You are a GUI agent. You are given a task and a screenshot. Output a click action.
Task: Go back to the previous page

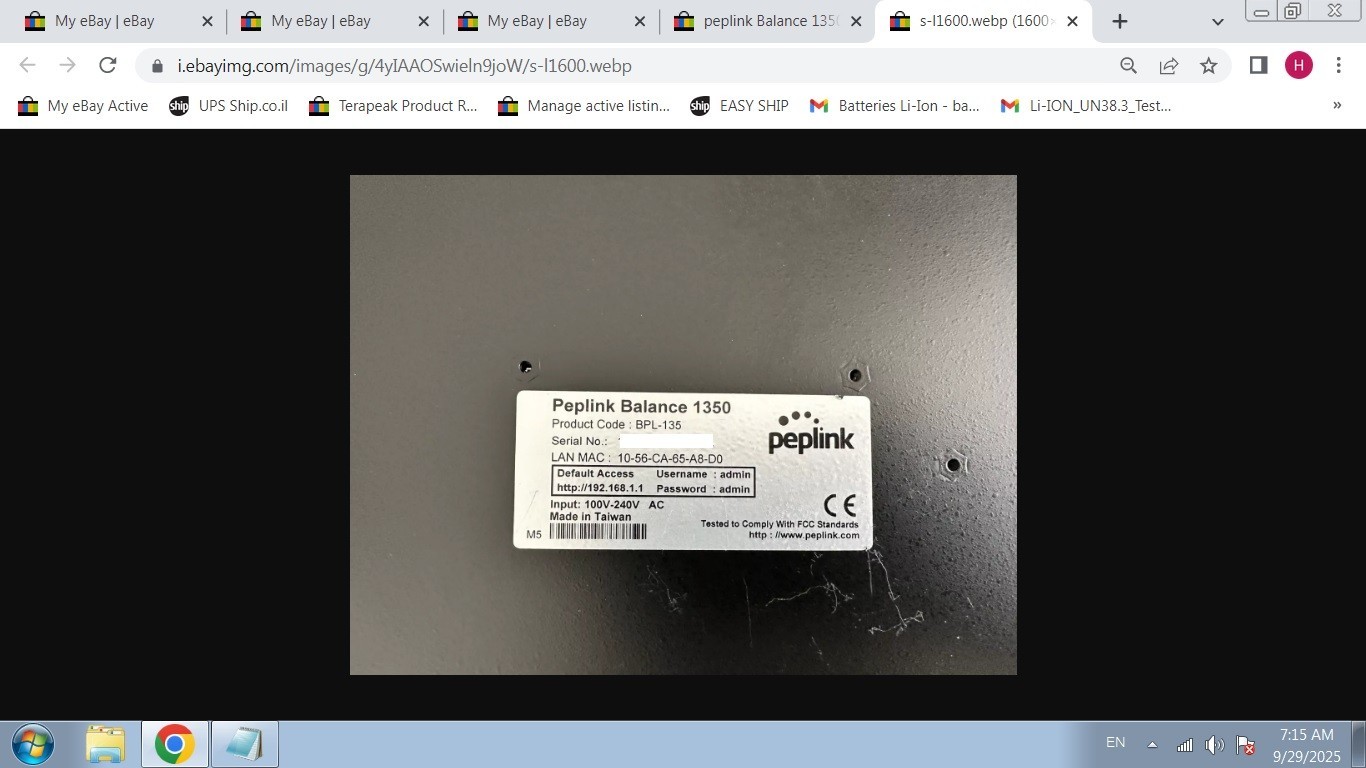tap(27, 65)
